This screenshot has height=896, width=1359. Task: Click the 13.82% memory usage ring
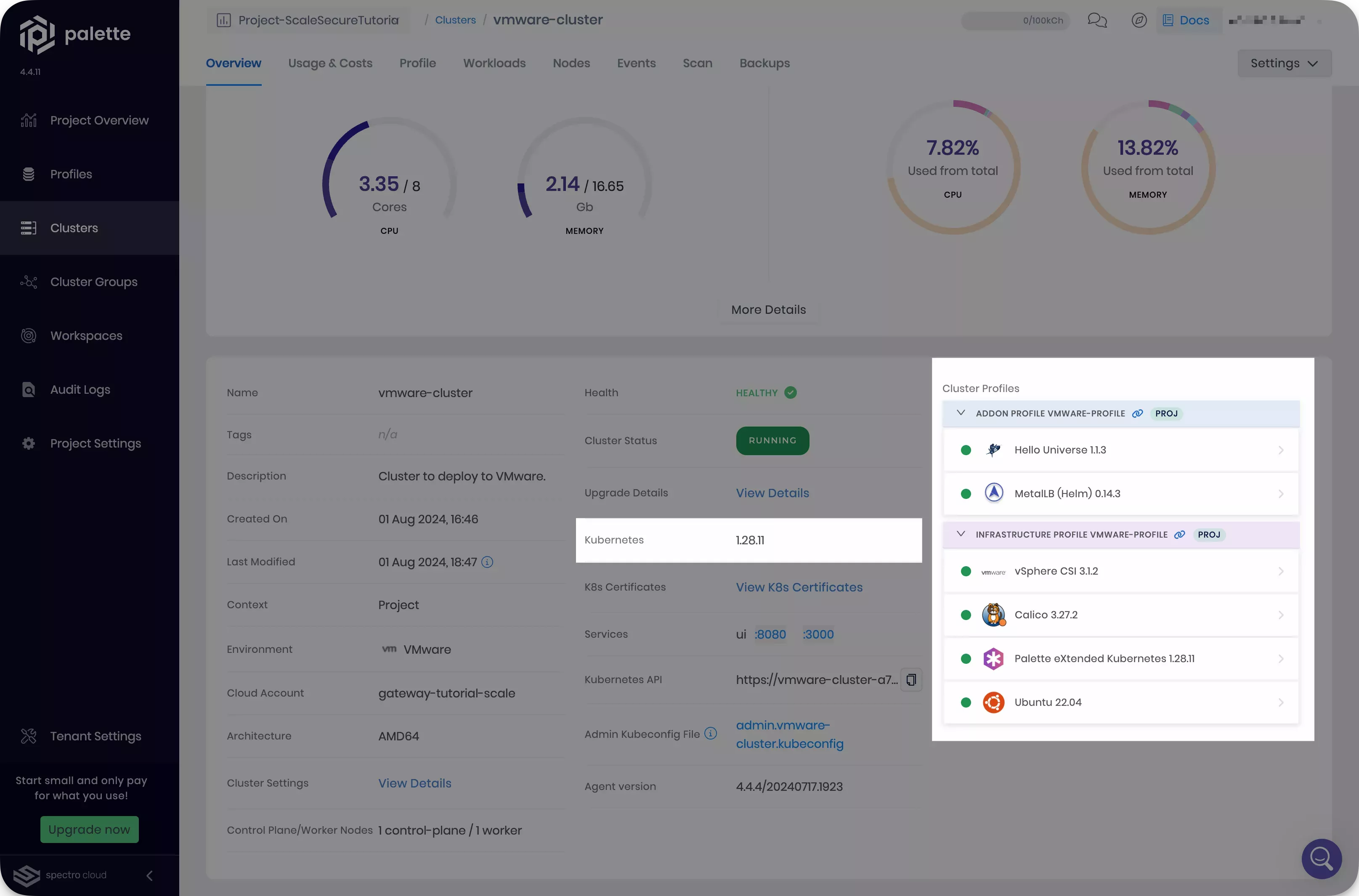point(1148,167)
